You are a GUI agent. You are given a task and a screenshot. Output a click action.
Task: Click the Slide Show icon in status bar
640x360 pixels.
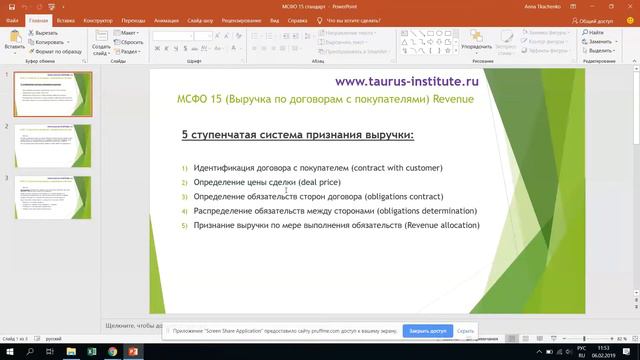point(553,338)
